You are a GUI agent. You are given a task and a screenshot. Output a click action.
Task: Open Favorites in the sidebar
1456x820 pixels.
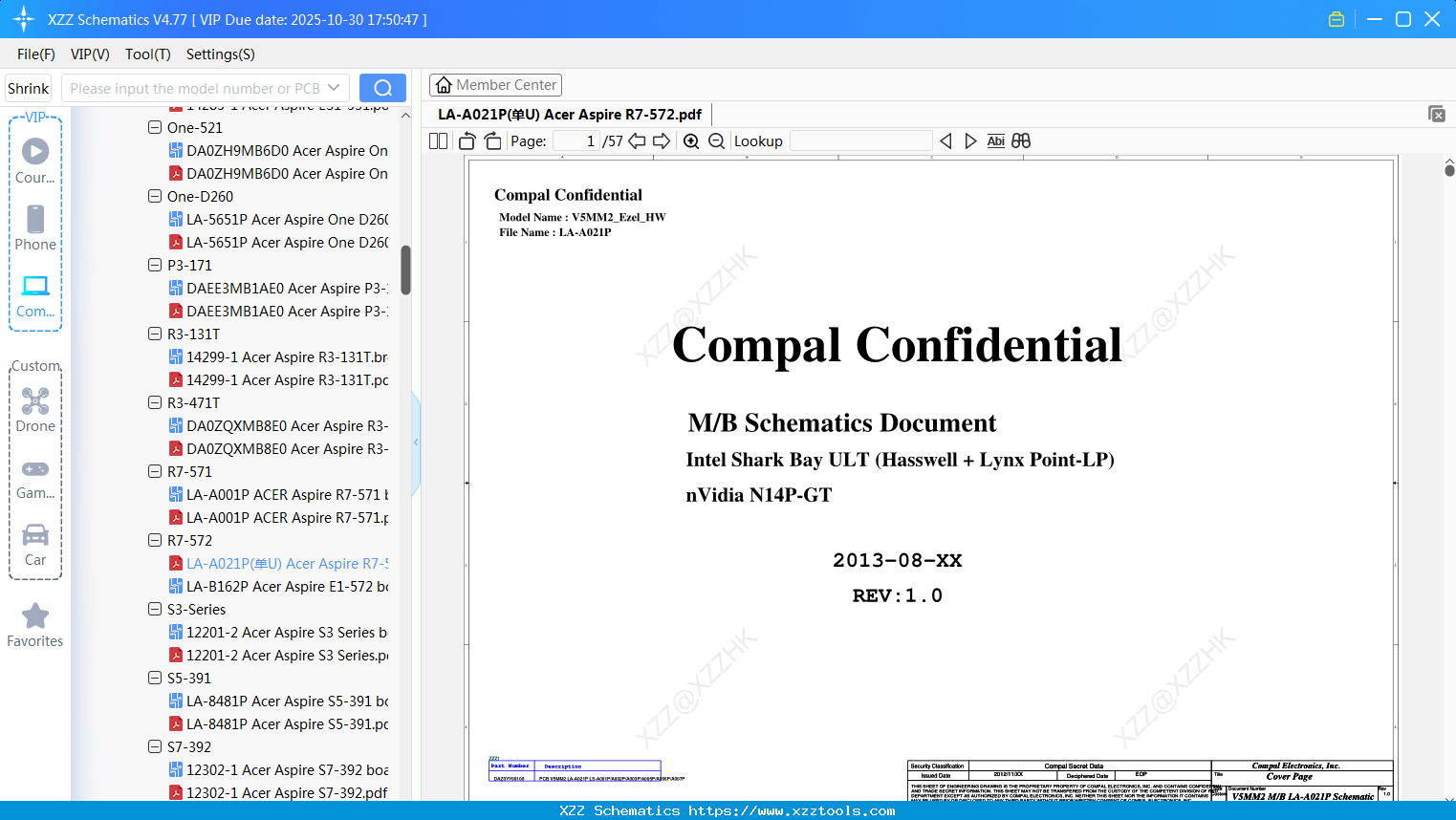[35, 625]
